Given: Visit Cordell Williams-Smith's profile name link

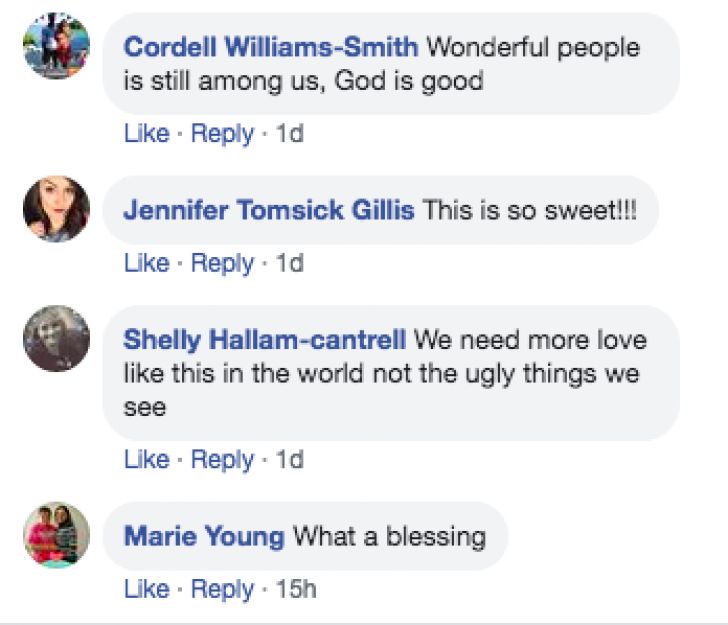Looking at the screenshot, I should [x=271, y=47].
